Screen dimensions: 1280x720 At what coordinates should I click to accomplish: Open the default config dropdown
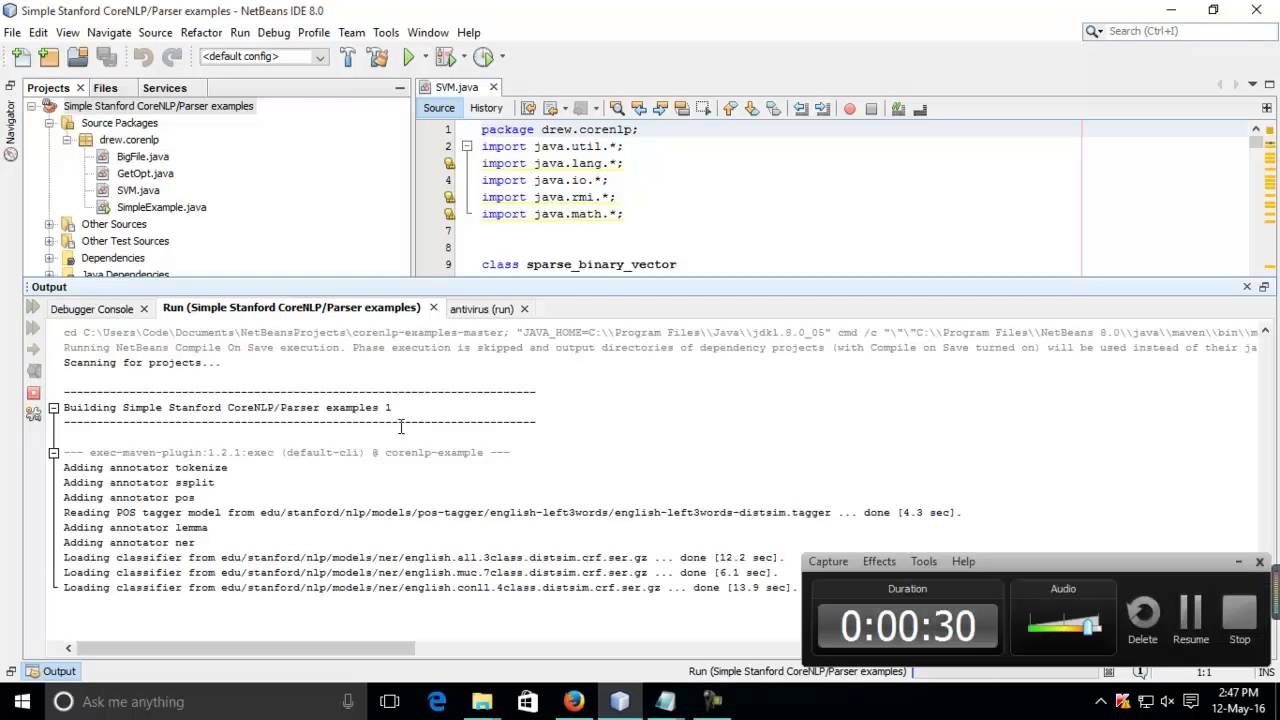264,57
